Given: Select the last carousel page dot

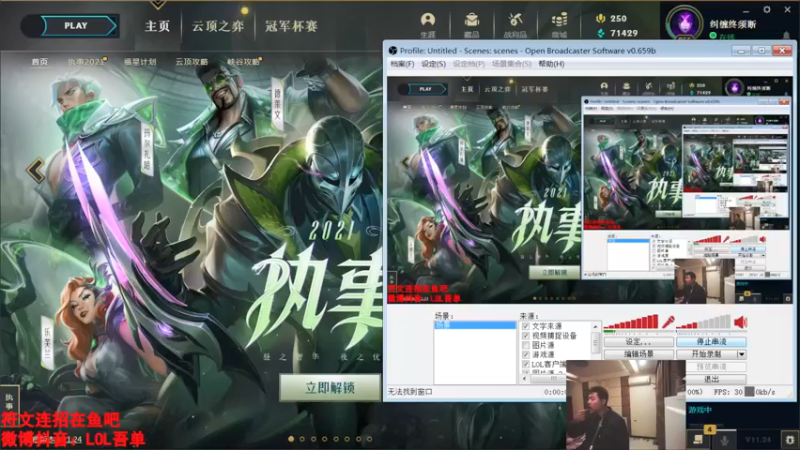Looking at the screenshot, I should tap(369, 439).
